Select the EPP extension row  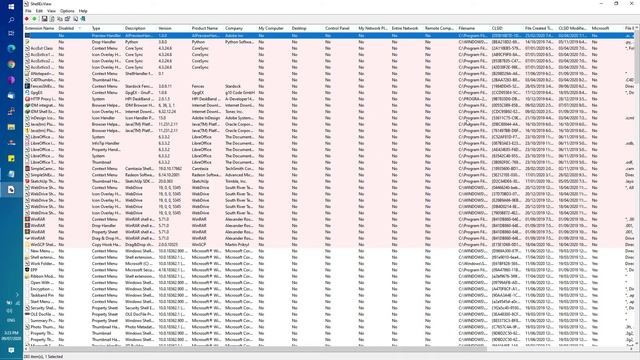click(329, 270)
